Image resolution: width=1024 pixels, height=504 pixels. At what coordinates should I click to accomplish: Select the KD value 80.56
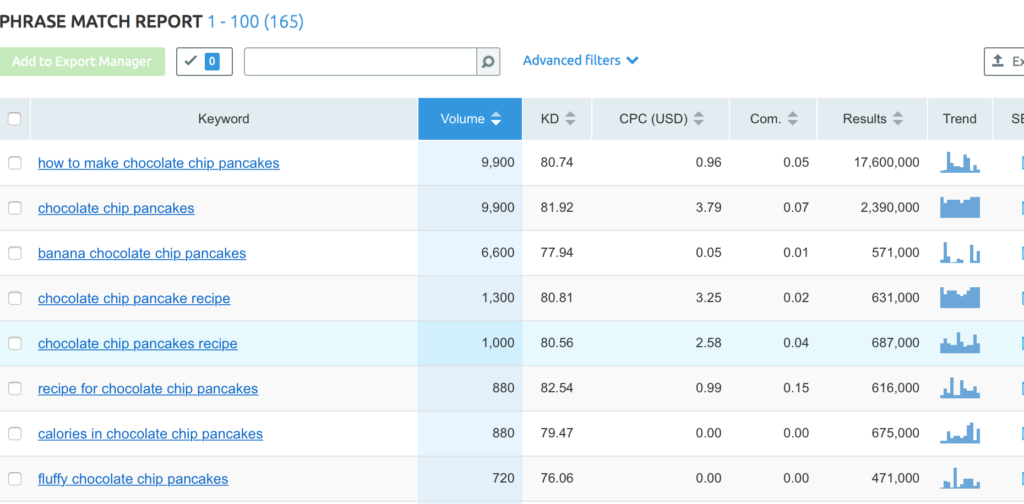click(557, 343)
